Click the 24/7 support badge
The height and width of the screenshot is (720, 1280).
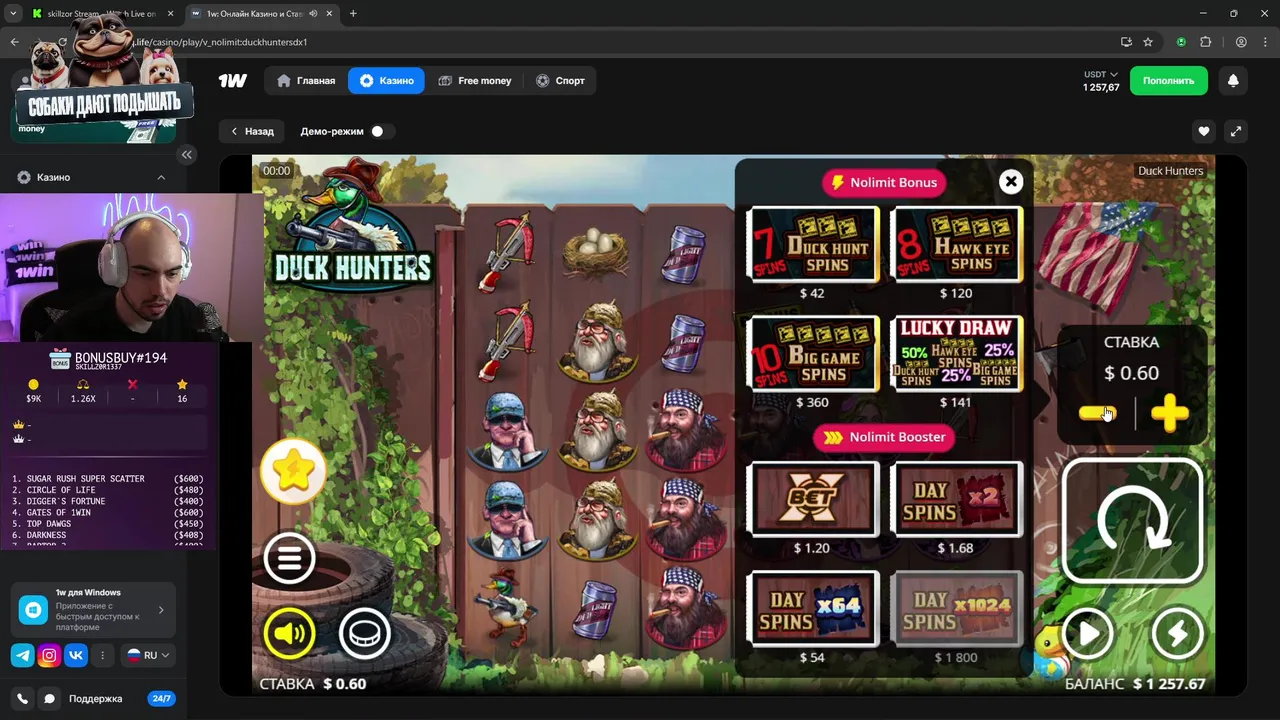[161, 699]
